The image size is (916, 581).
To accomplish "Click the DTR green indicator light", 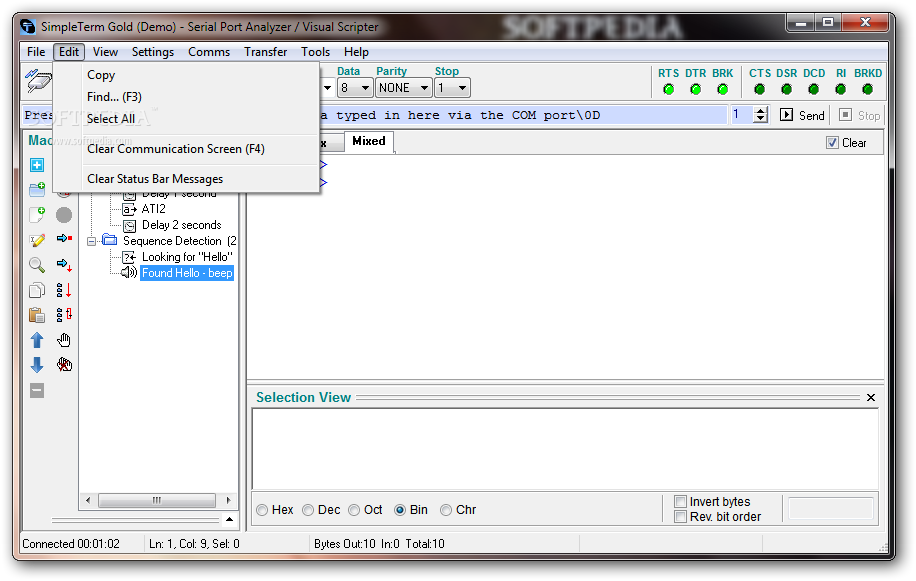I will tap(695, 89).
